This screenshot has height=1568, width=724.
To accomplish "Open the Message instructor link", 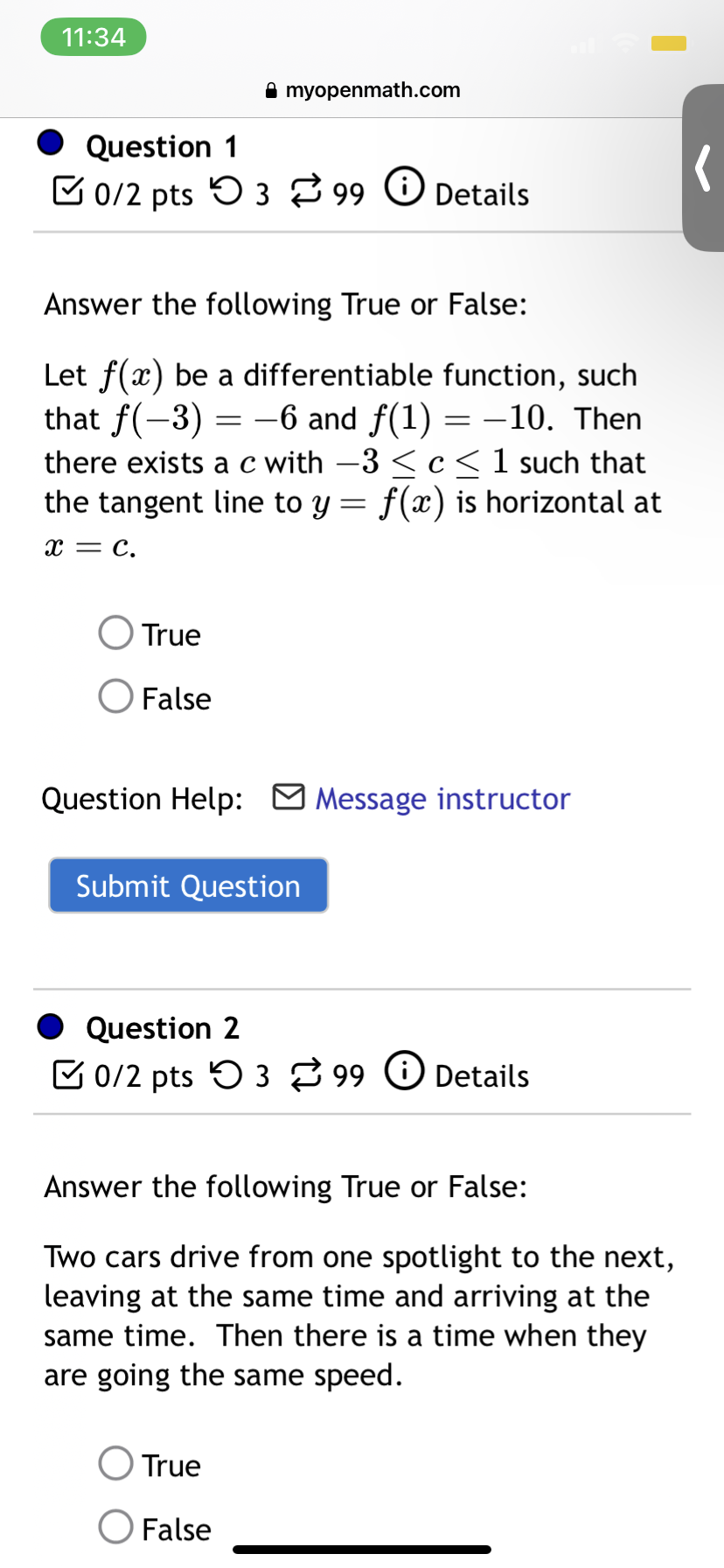I will tap(442, 798).
